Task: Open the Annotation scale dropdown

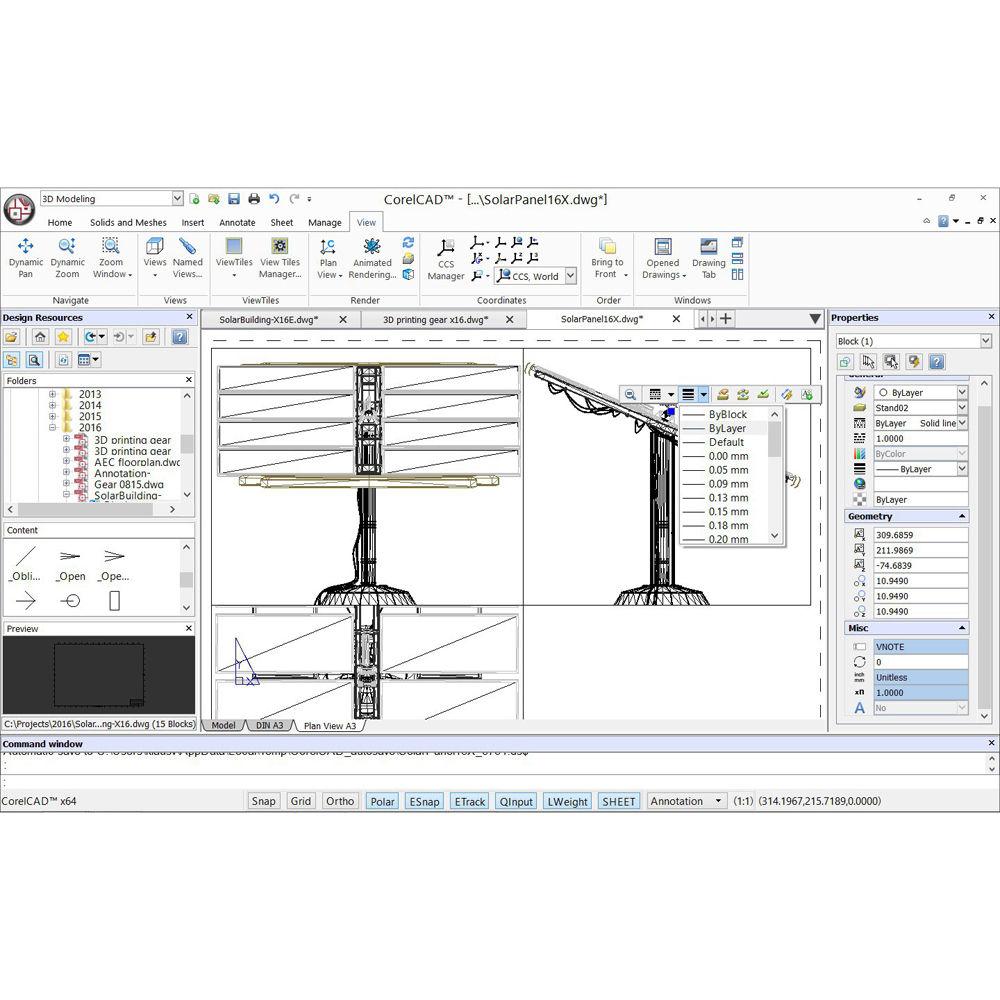Action: 717,801
